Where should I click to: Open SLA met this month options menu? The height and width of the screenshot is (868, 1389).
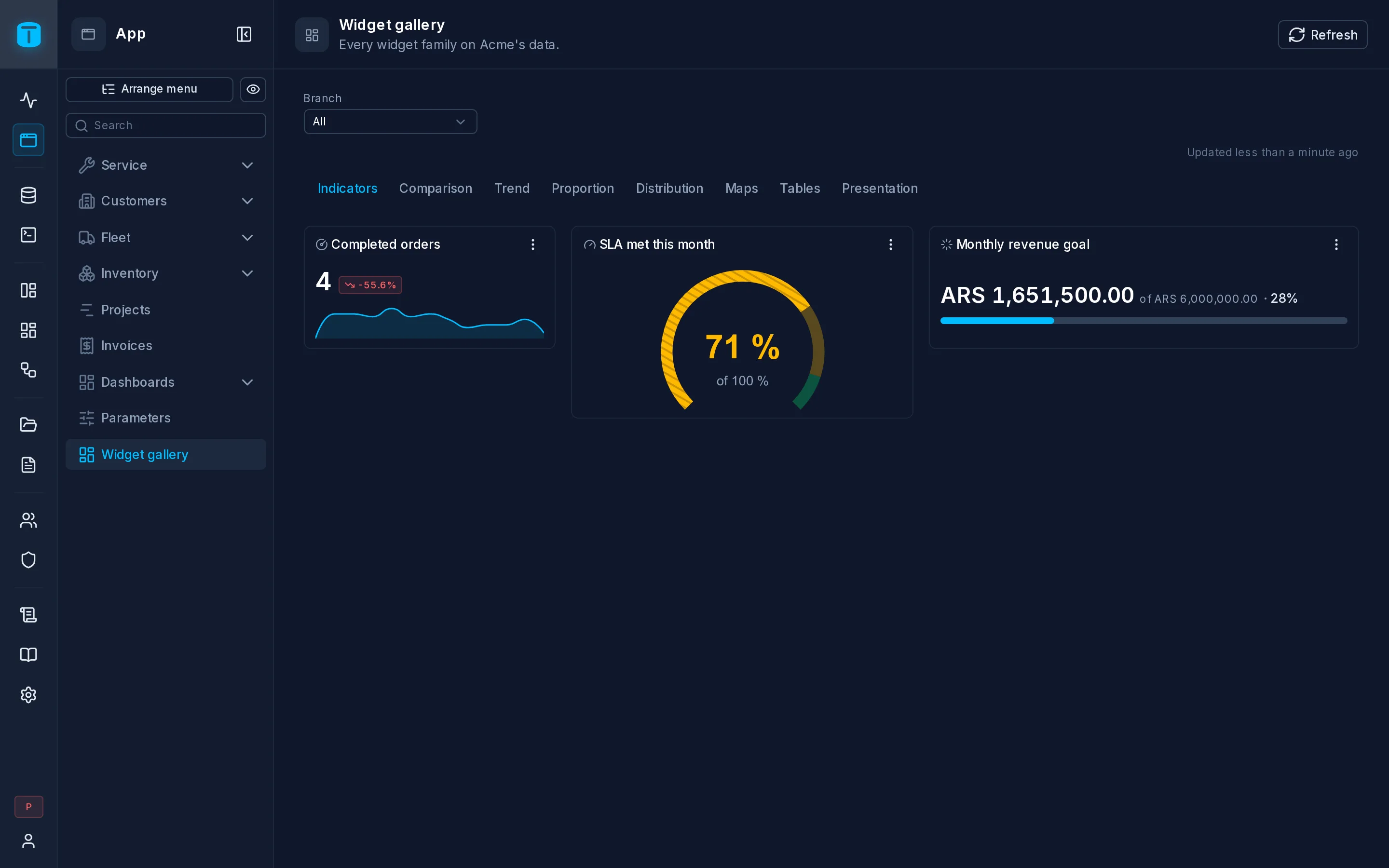(x=890, y=244)
